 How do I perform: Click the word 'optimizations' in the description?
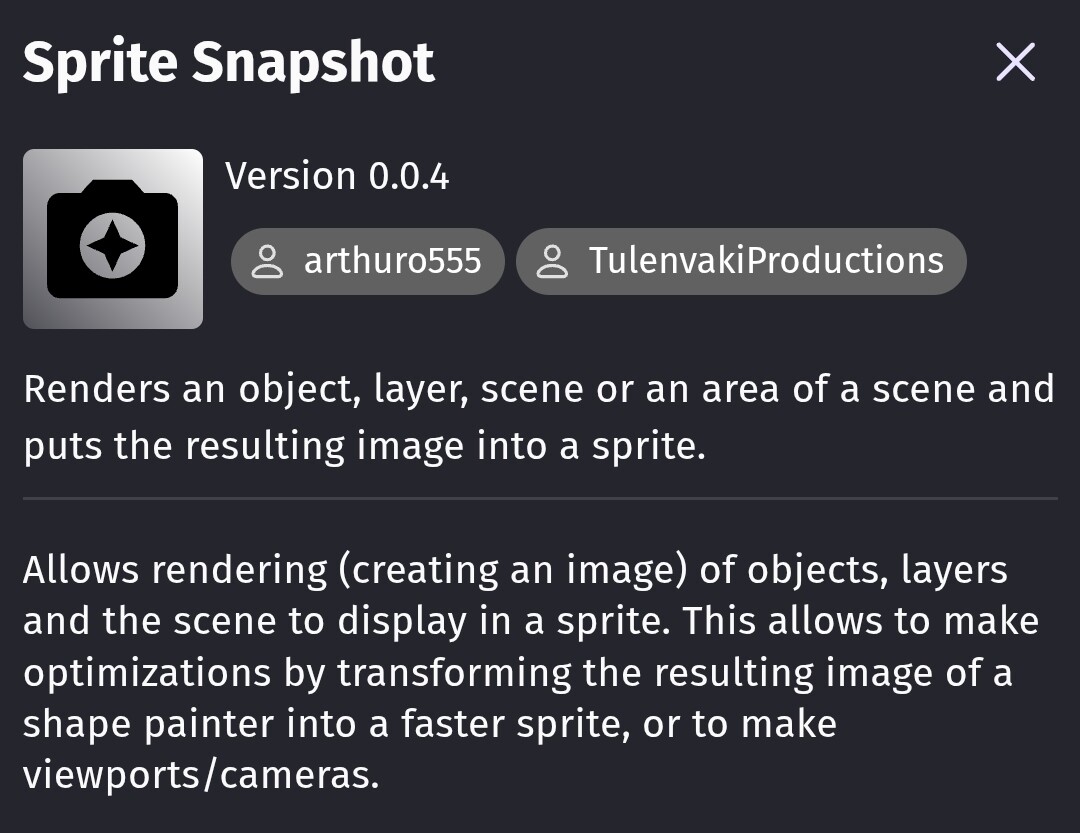(x=147, y=673)
